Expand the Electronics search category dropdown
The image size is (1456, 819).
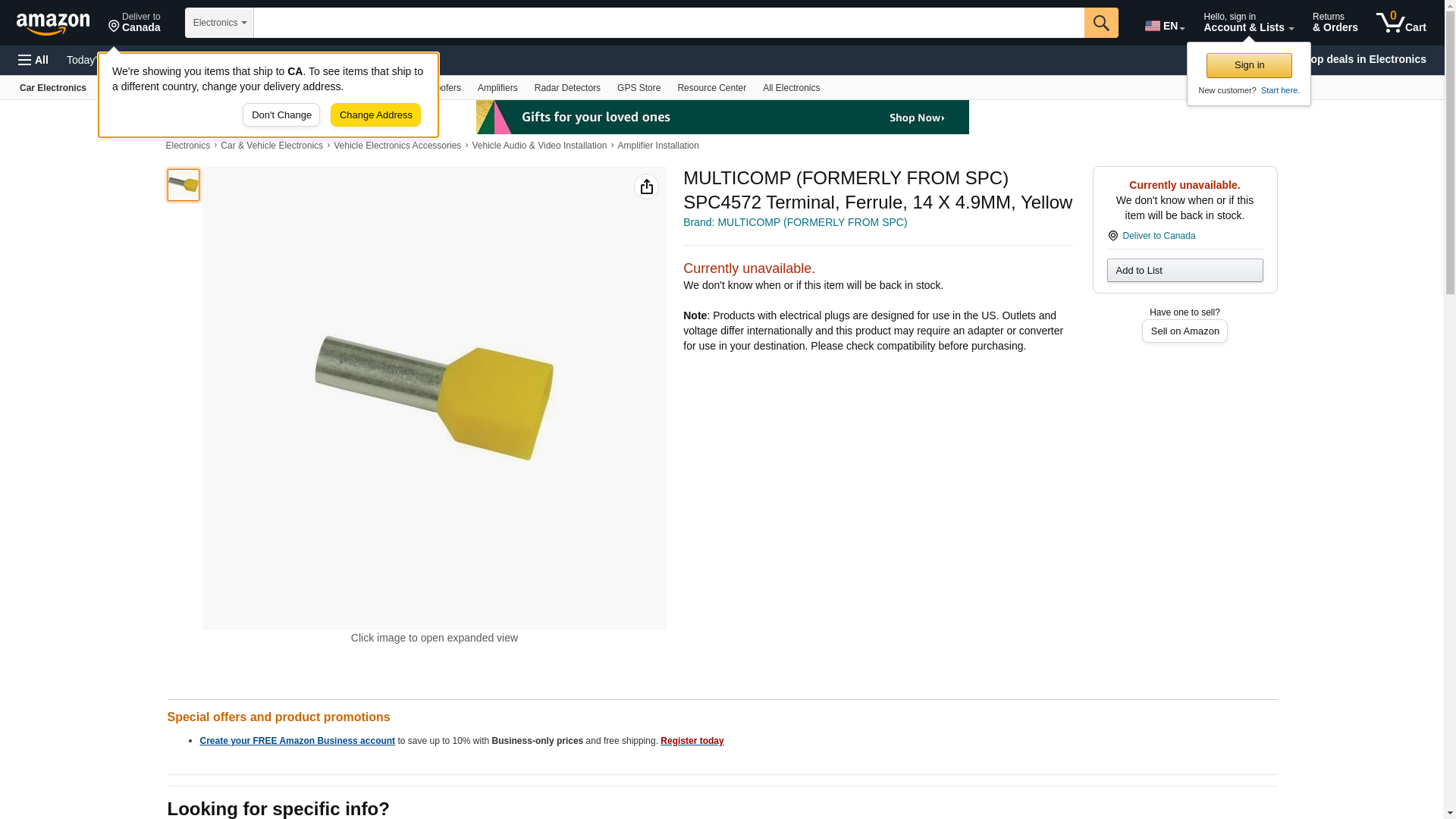[219, 23]
